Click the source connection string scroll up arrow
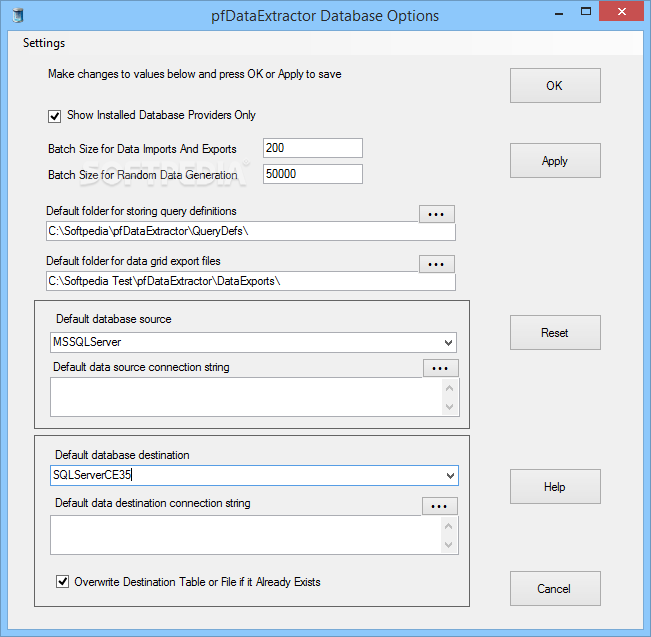The height and width of the screenshot is (637, 651). pos(449,388)
